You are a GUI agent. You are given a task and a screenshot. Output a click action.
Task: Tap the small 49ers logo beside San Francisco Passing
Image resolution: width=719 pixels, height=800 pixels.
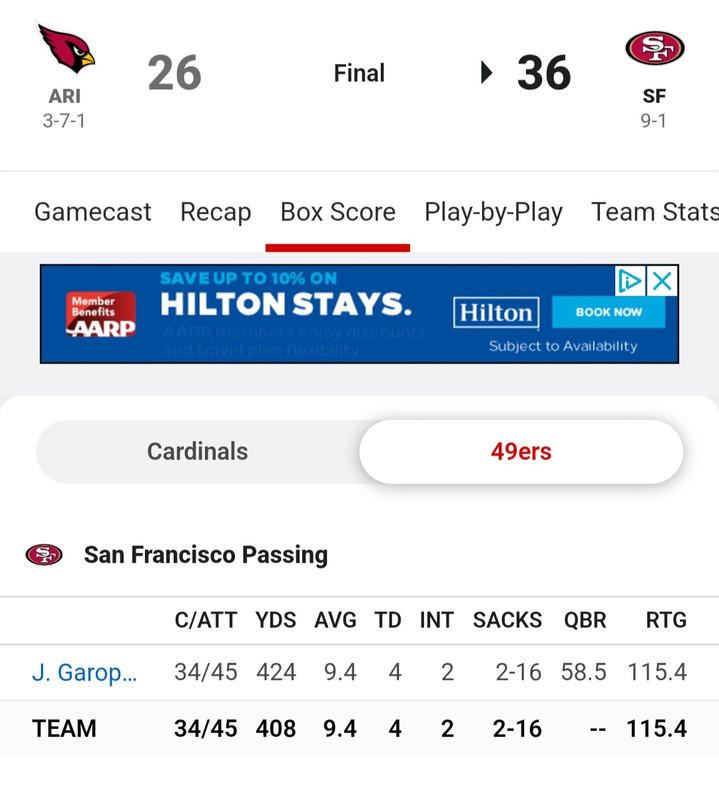point(44,555)
